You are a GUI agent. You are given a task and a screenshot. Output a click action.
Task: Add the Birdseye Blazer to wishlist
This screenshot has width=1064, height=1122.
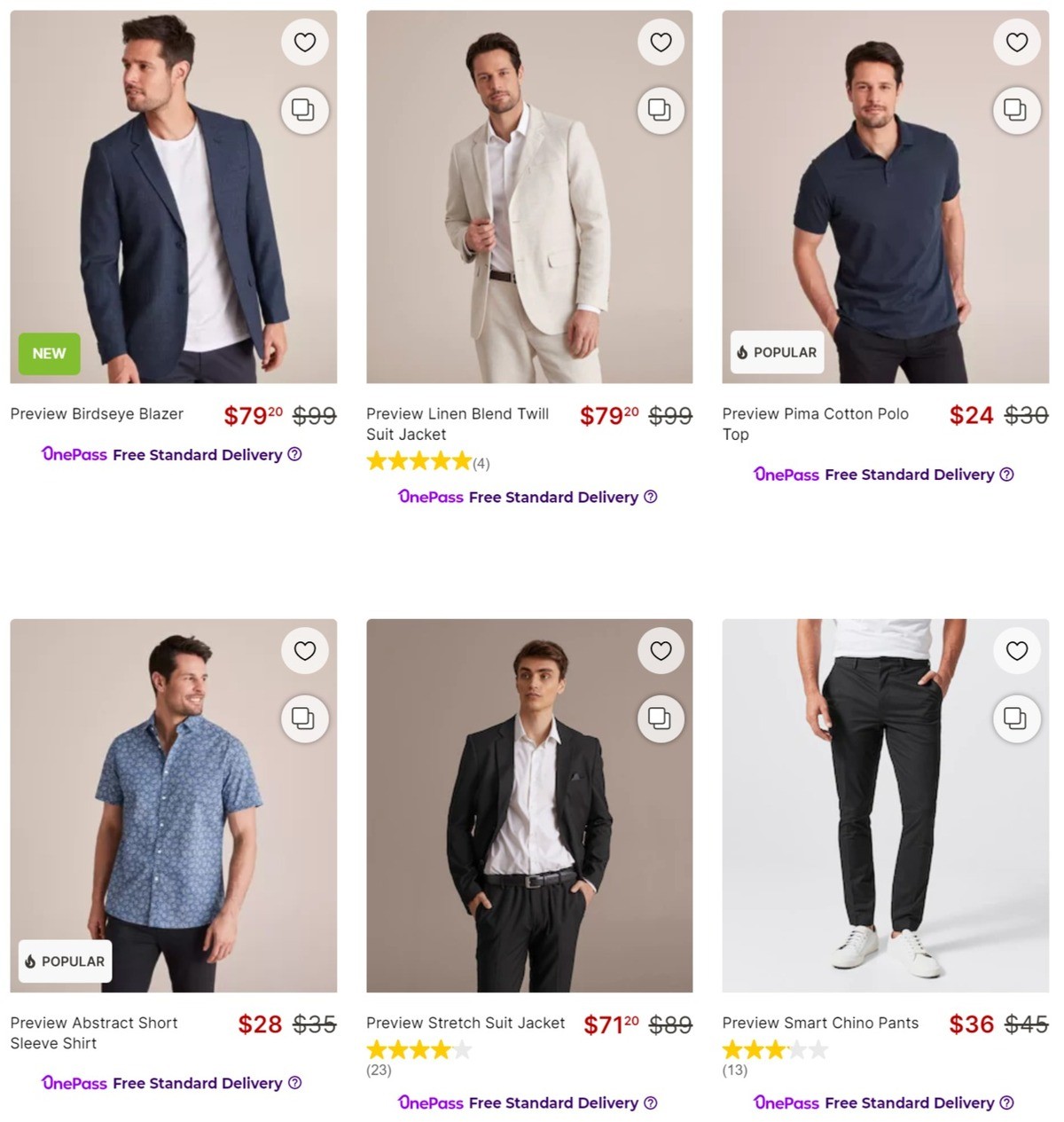(305, 42)
